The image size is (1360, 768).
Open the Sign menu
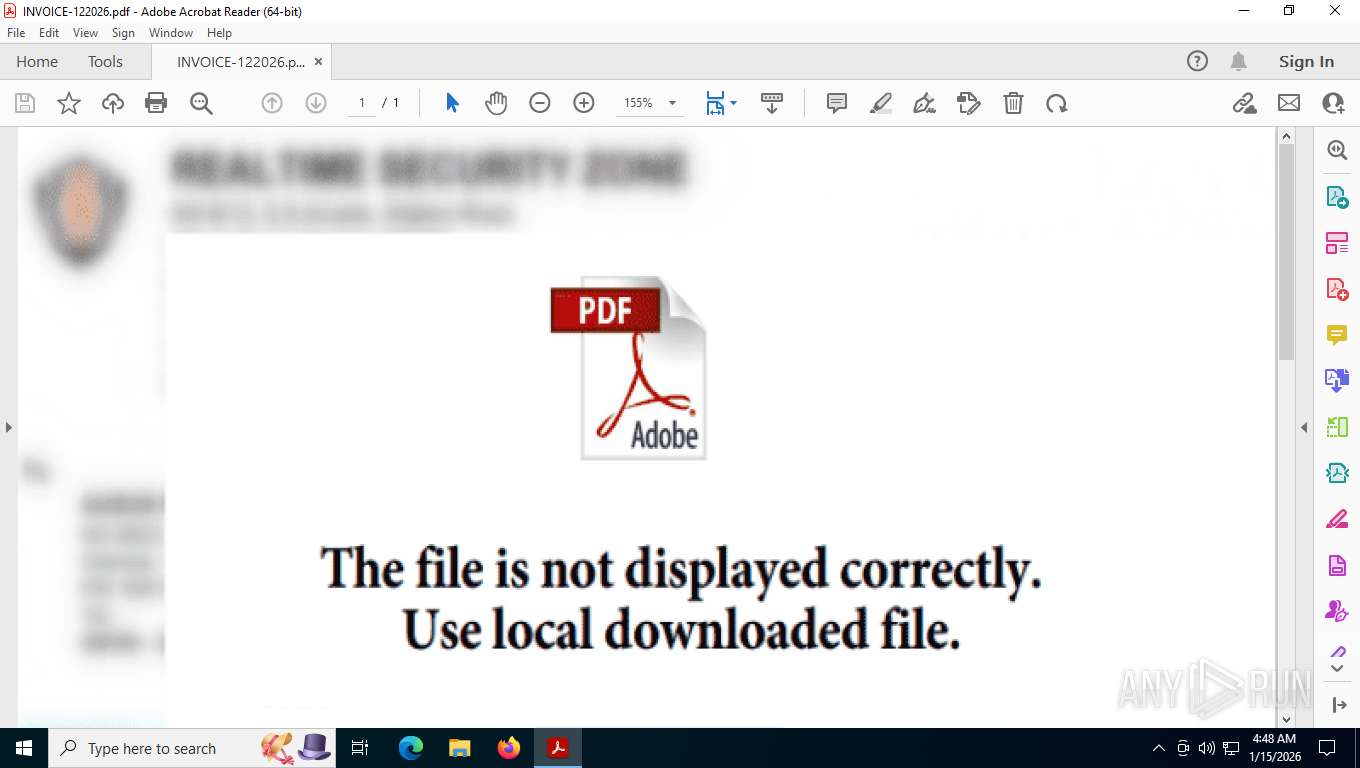pos(123,33)
